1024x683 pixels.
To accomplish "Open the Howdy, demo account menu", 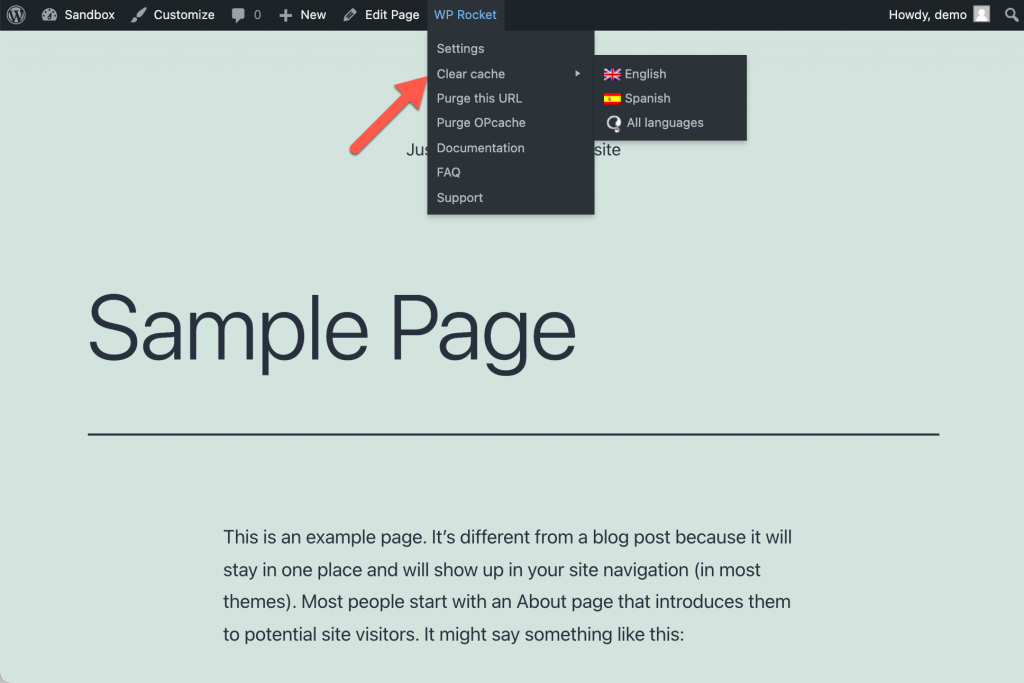I will 939,14.
